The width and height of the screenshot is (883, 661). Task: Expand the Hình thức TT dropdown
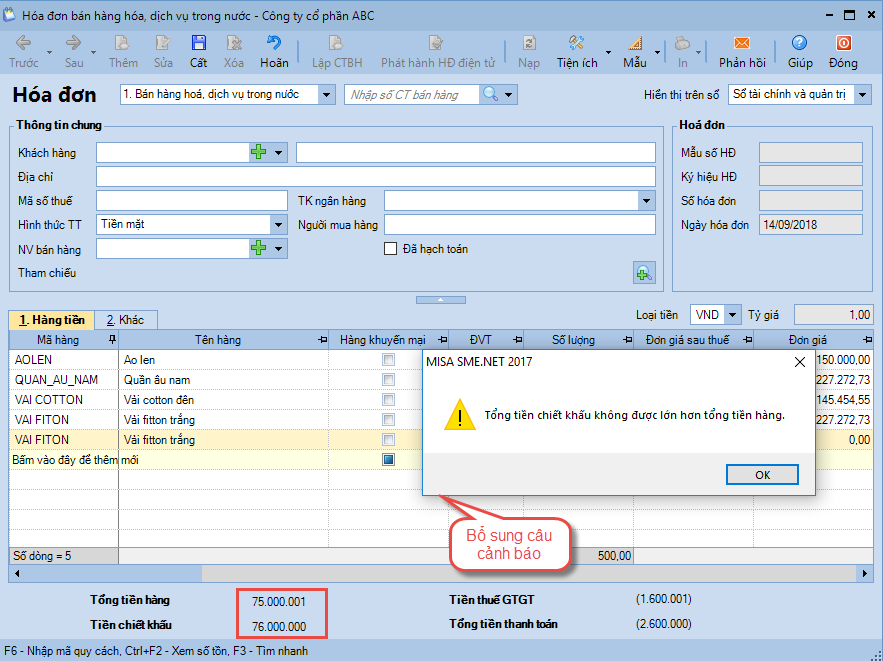[278, 224]
